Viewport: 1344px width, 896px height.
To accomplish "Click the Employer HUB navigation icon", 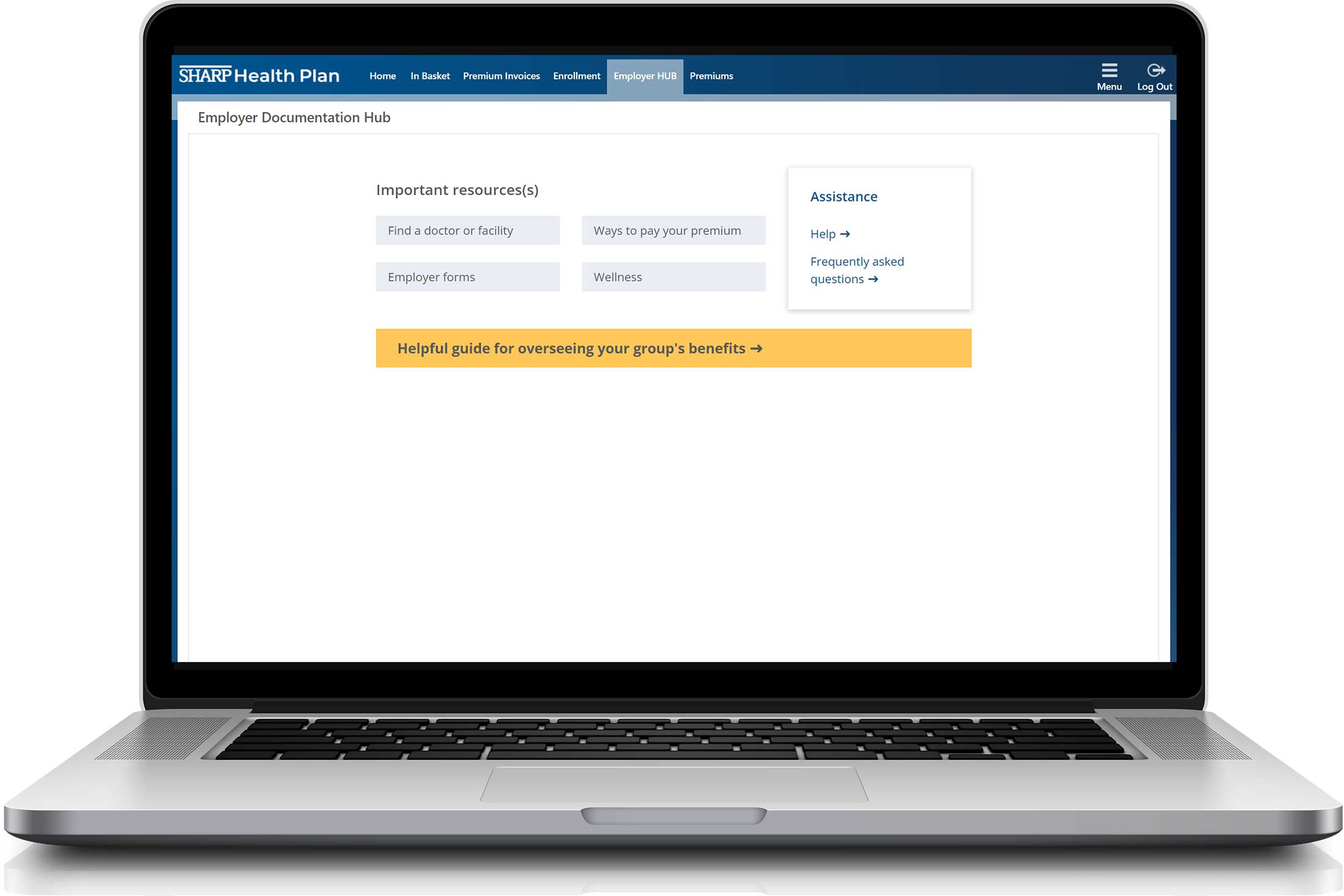I will click(x=644, y=76).
